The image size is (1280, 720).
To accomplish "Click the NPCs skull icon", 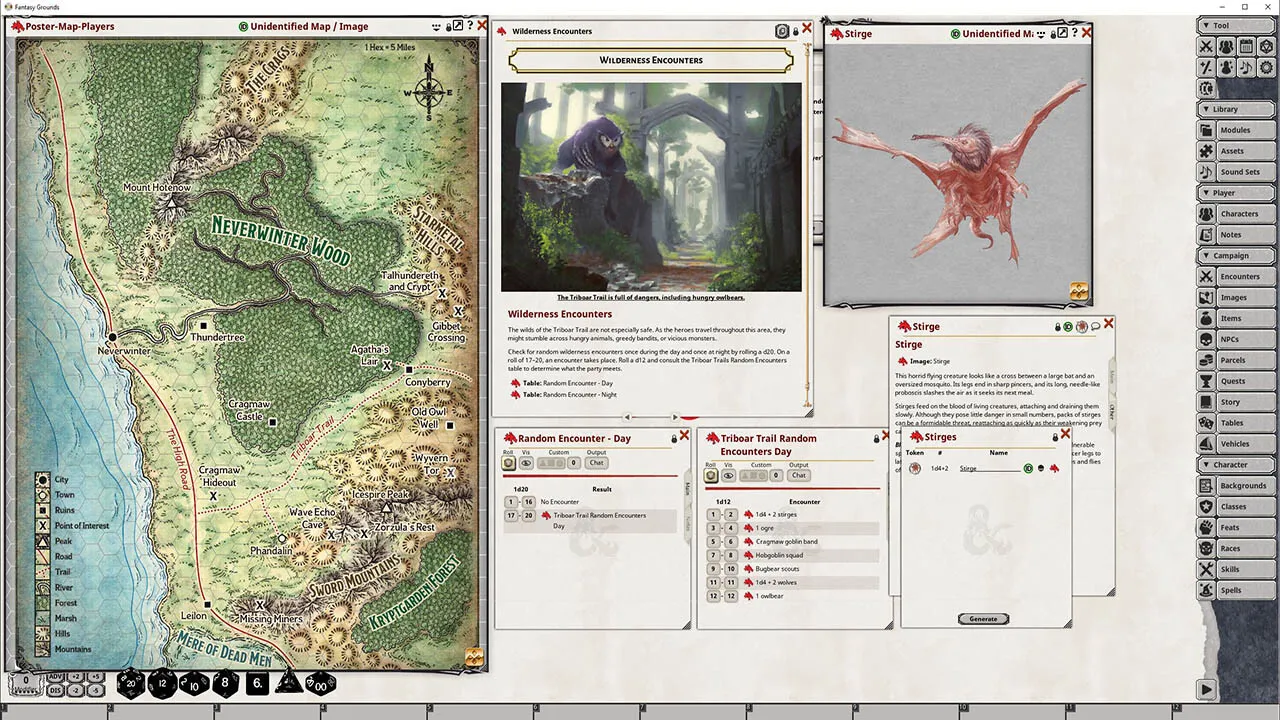I will (1206, 339).
